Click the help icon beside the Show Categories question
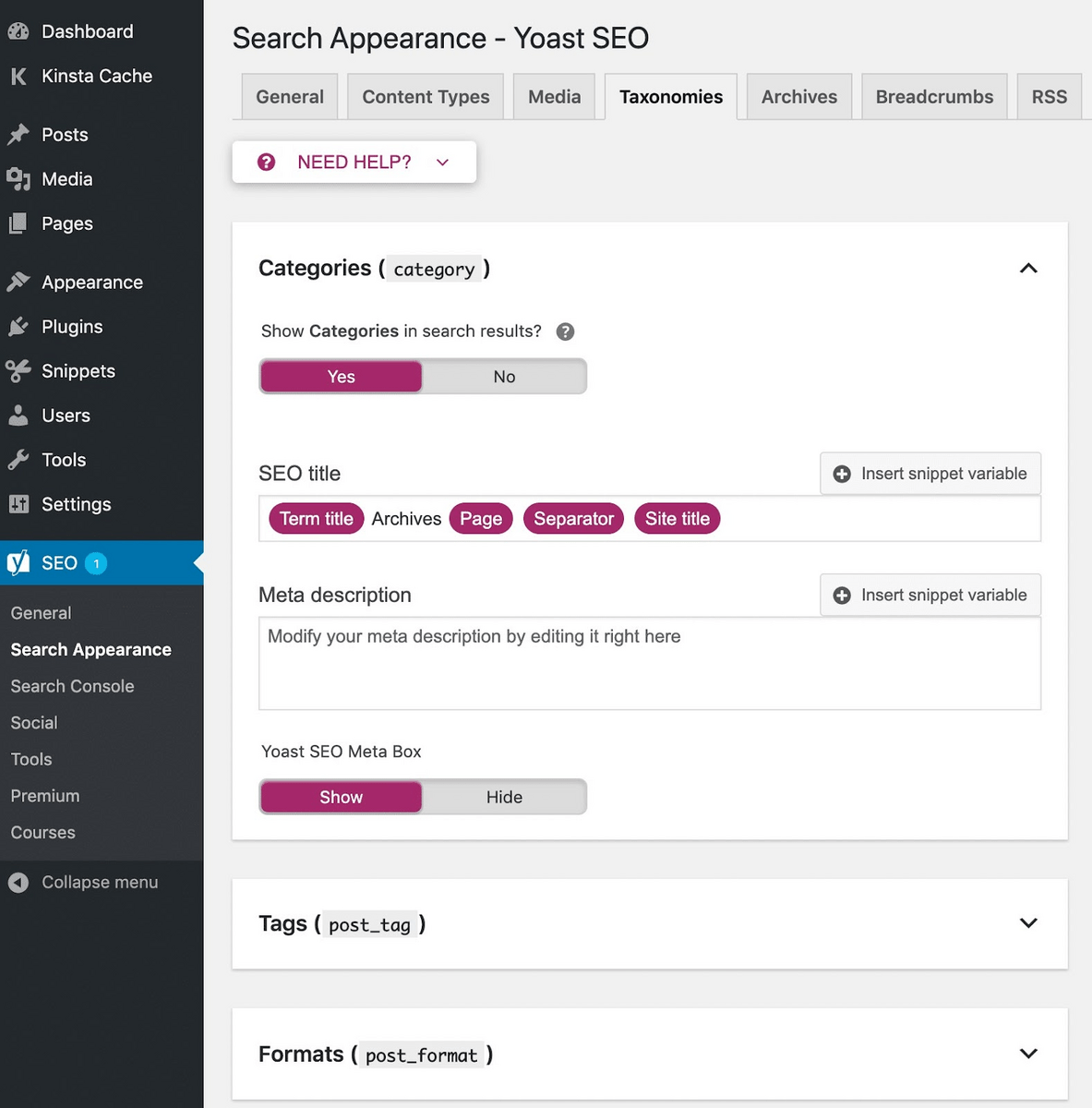The width and height of the screenshot is (1092, 1108). [x=566, y=331]
